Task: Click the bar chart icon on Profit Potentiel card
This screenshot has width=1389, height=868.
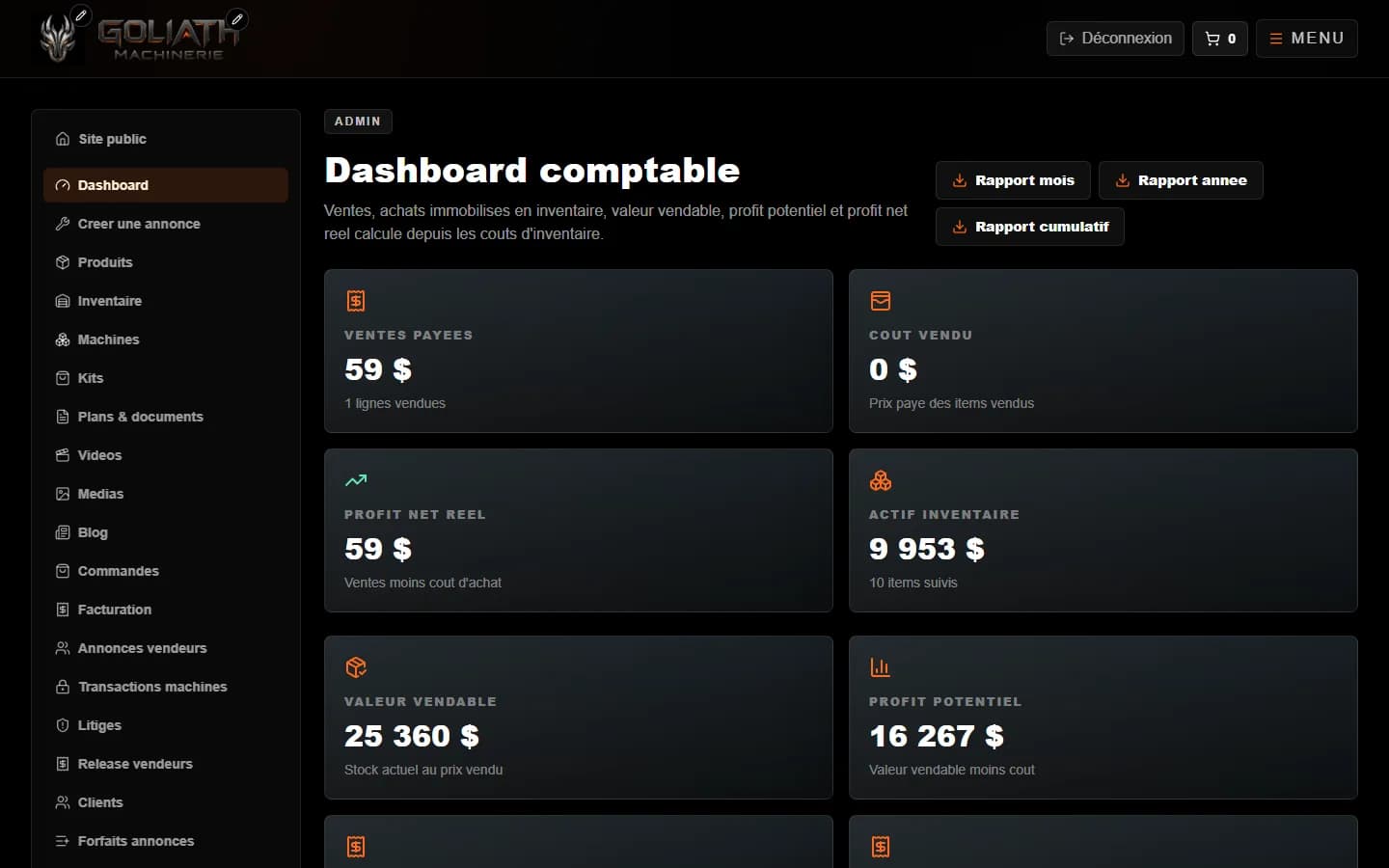Action: 881,667
